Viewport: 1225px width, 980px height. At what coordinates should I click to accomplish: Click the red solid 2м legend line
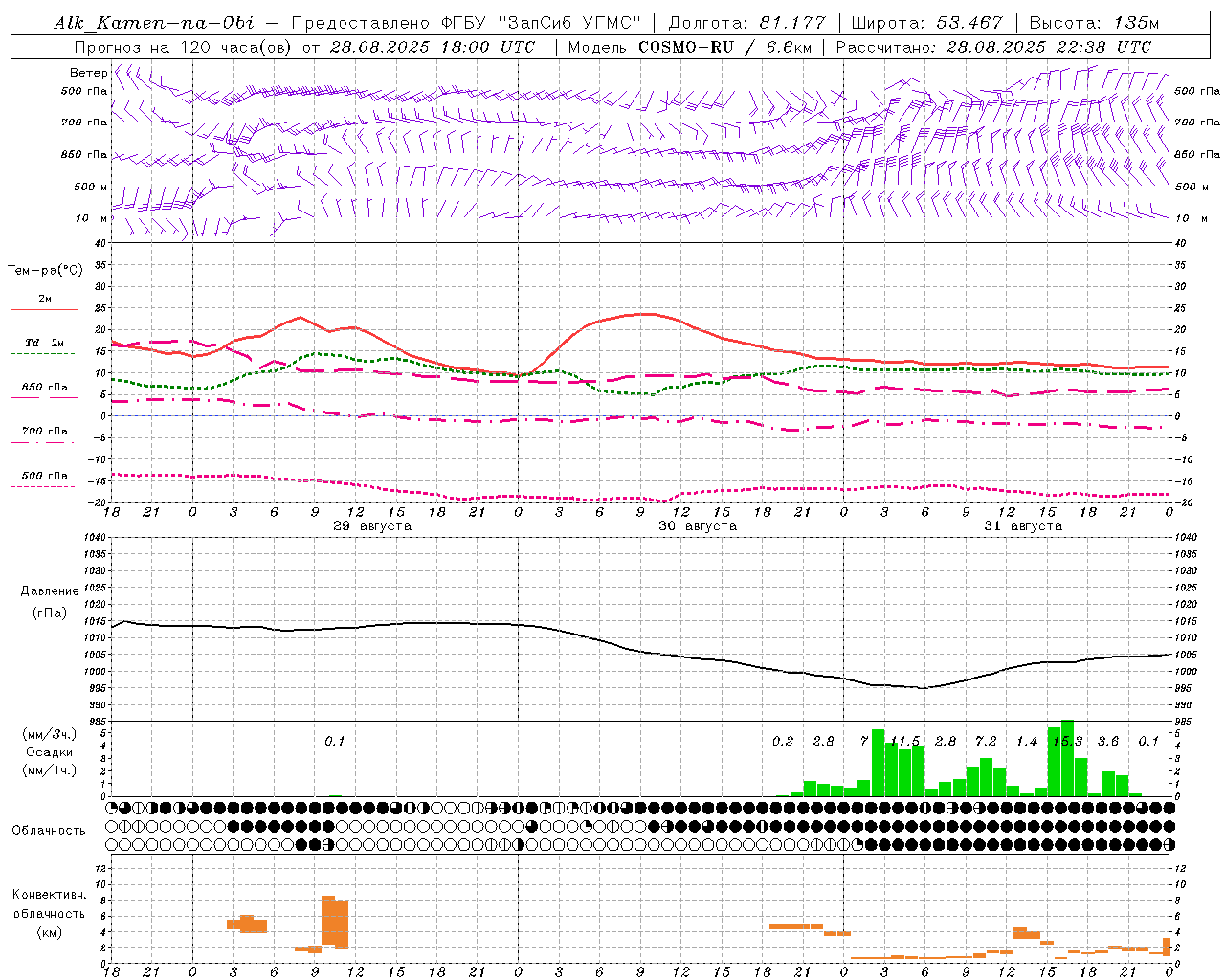[44, 309]
